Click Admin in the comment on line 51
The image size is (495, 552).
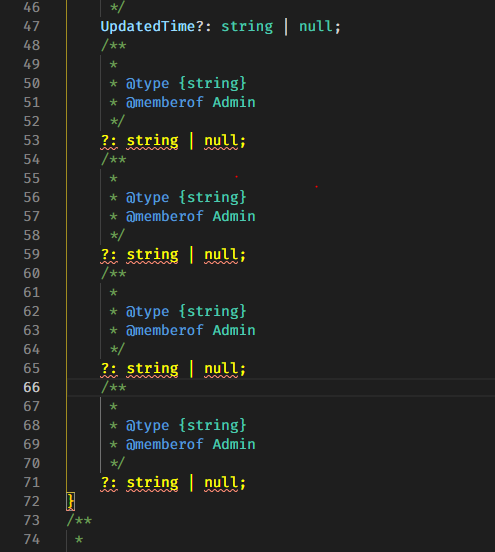click(x=234, y=102)
